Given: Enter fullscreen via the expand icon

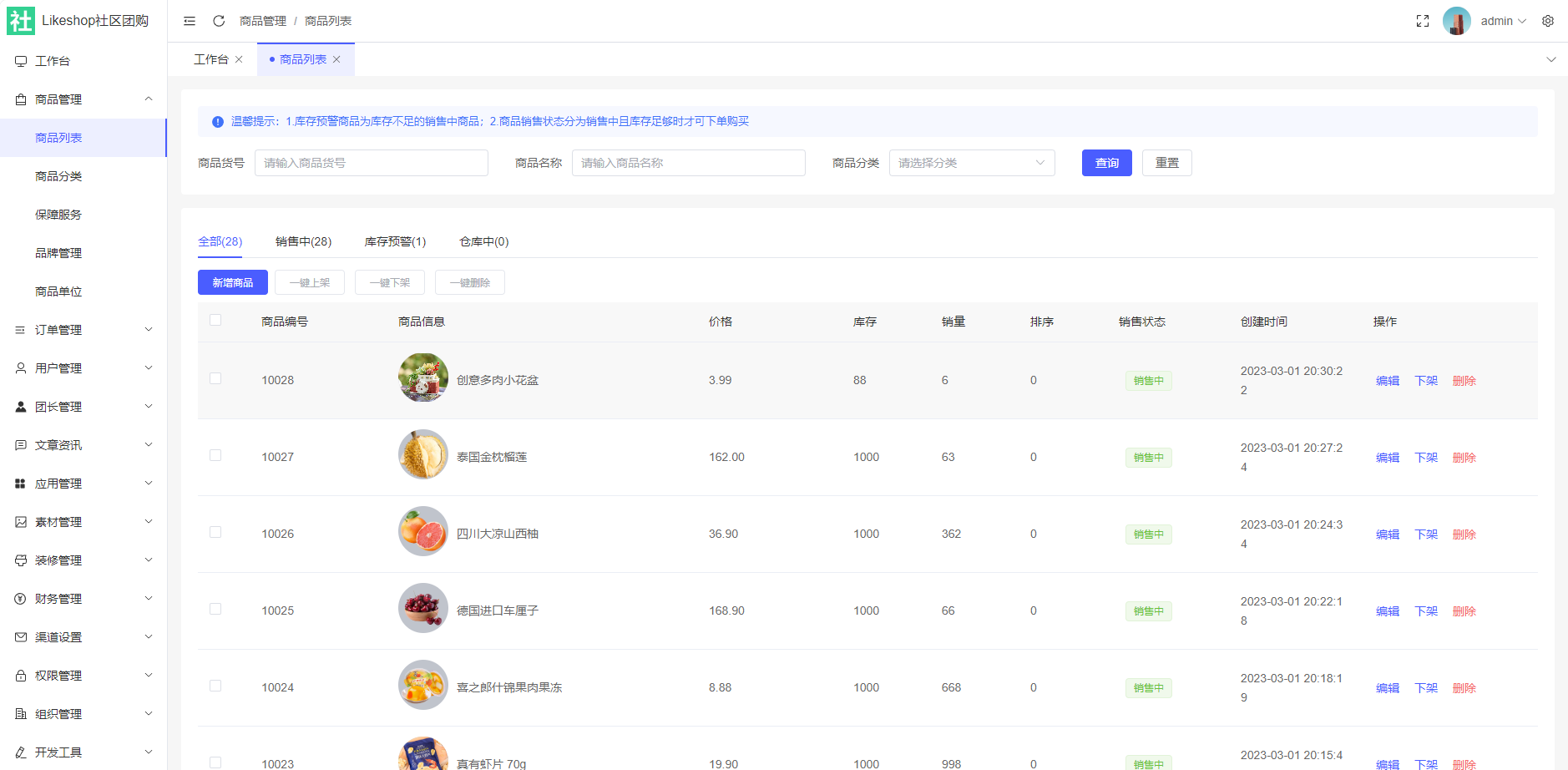Looking at the screenshot, I should pyautogui.click(x=1422, y=20).
